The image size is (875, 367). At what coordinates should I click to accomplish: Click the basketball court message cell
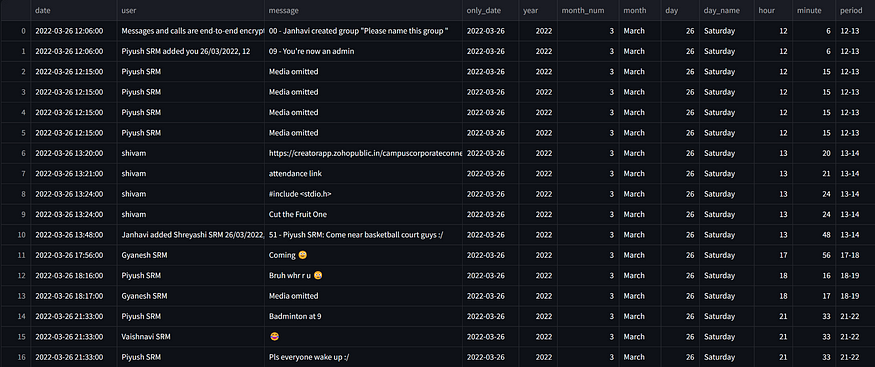coord(363,235)
